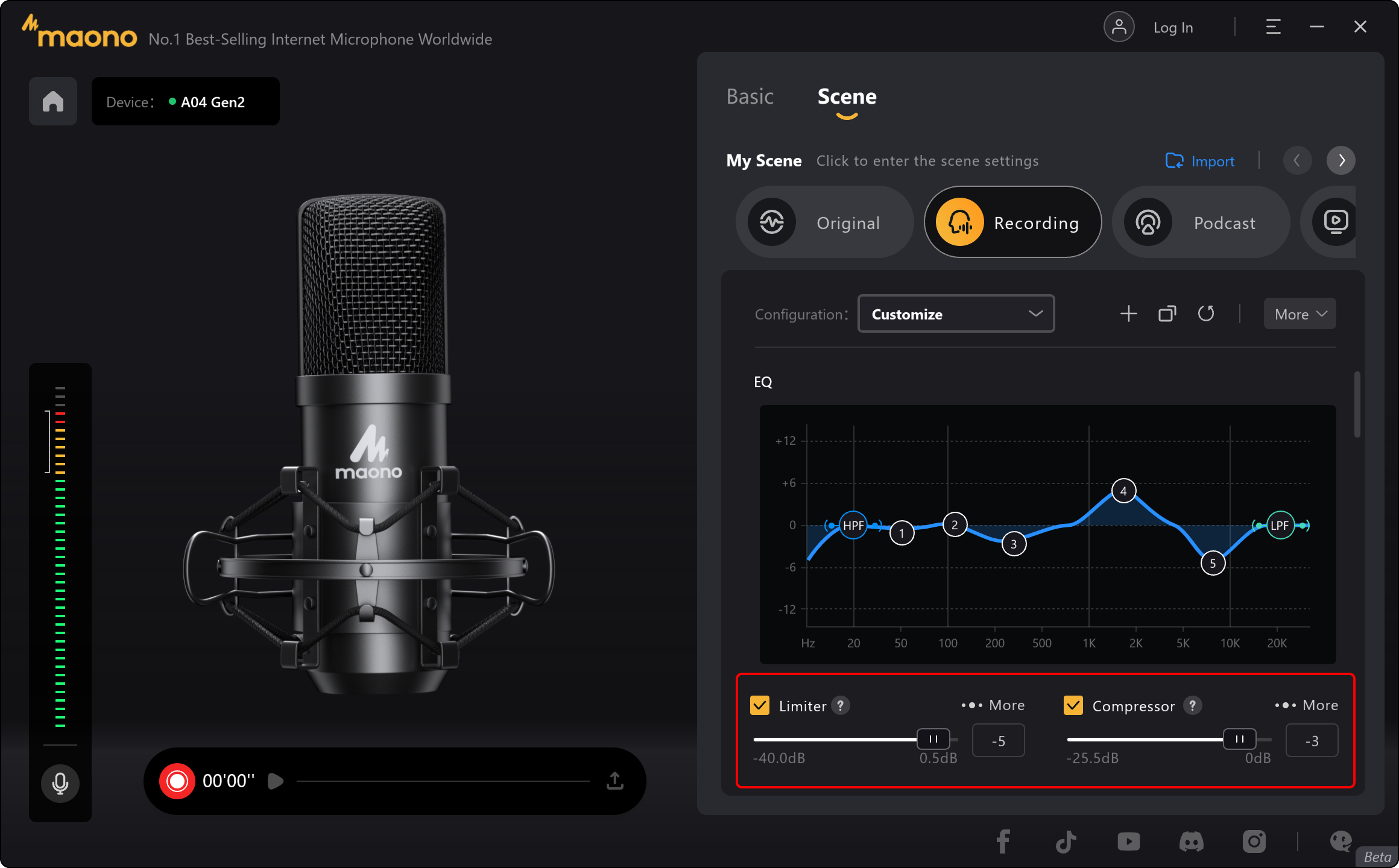Duplicate the configuration with copy icon
Screen dimensions: 1399x868
coord(1167,314)
